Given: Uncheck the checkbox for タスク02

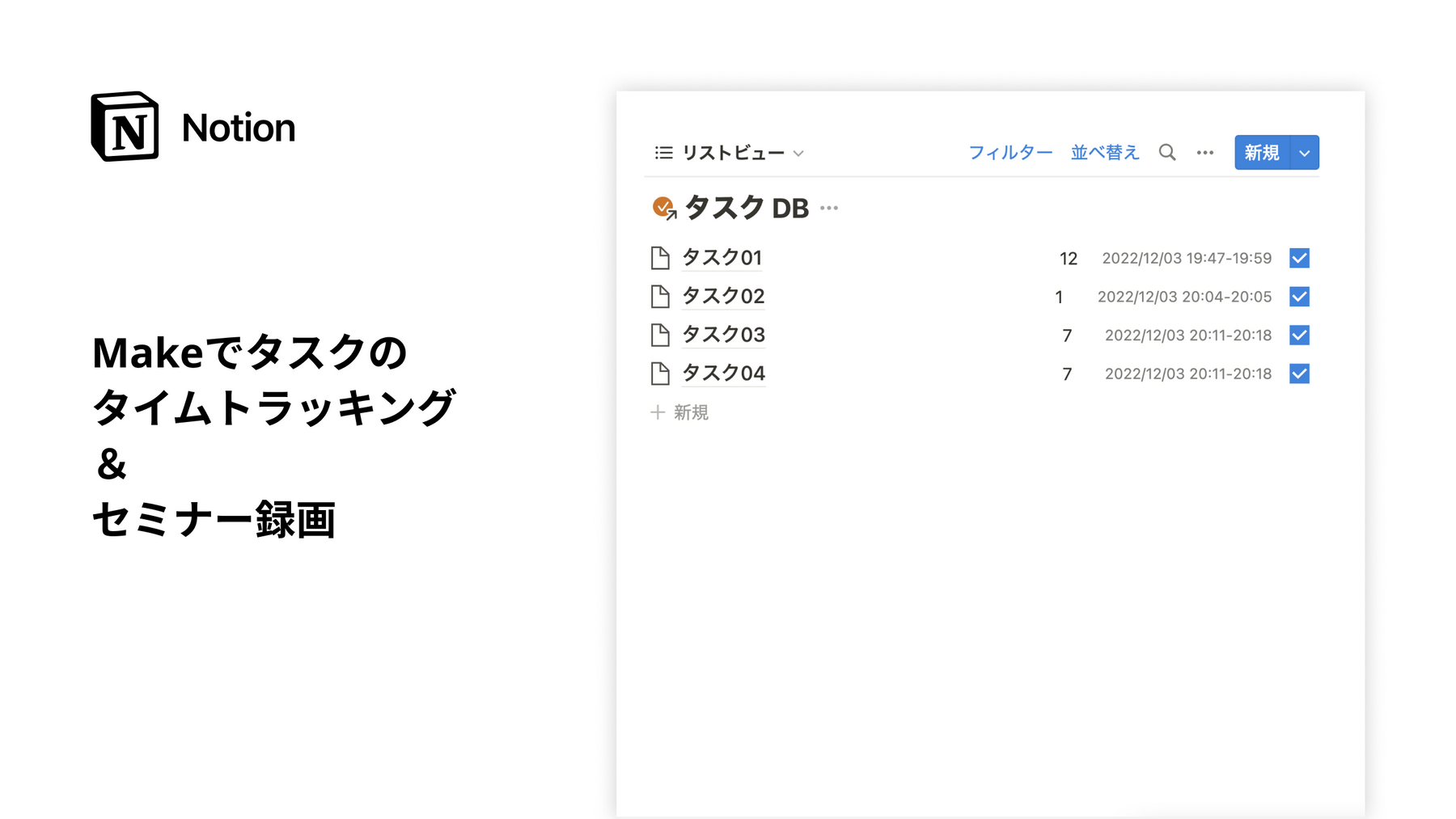Looking at the screenshot, I should (x=1299, y=297).
